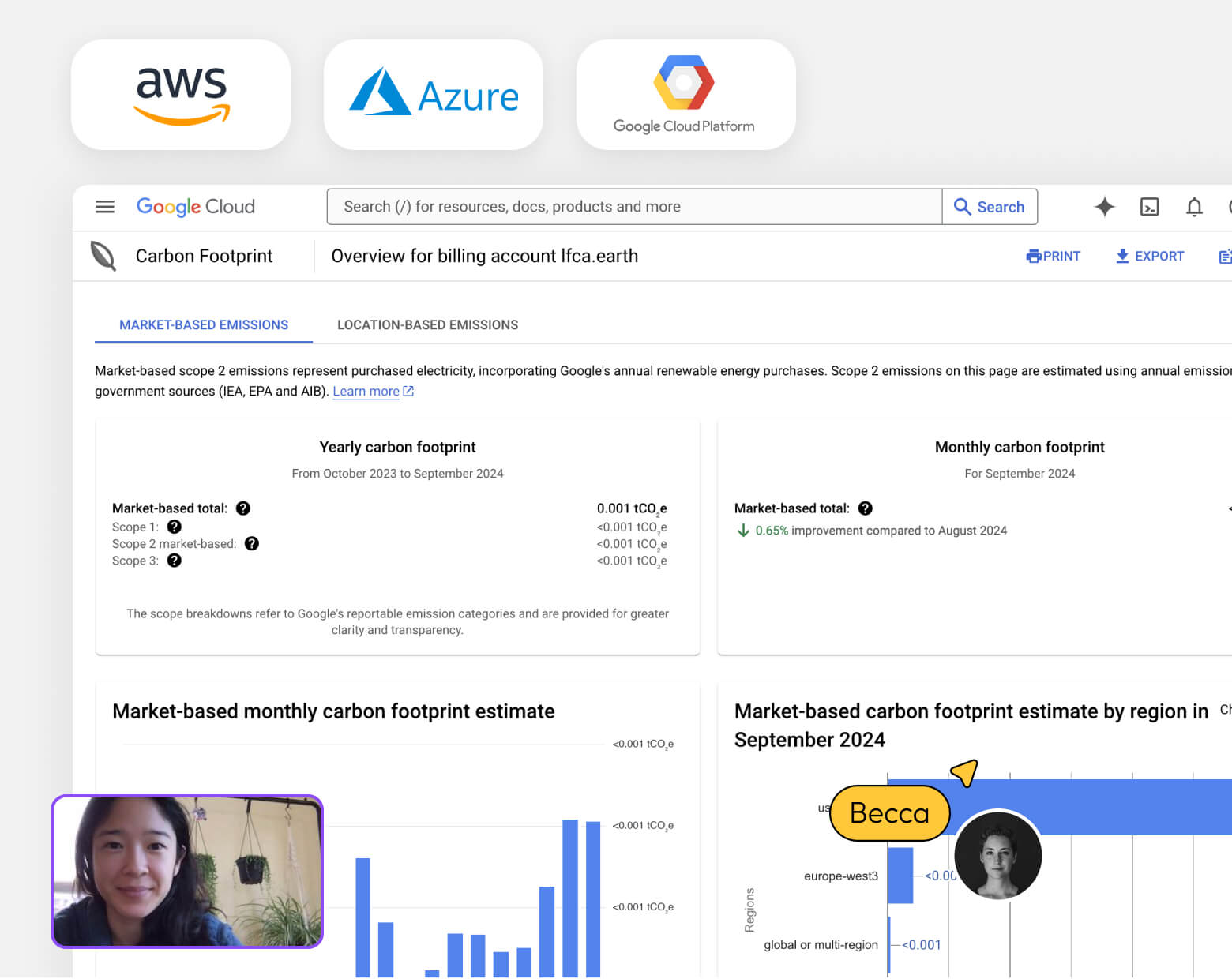Open the notifications bell
1232x979 pixels.
tap(1194, 207)
